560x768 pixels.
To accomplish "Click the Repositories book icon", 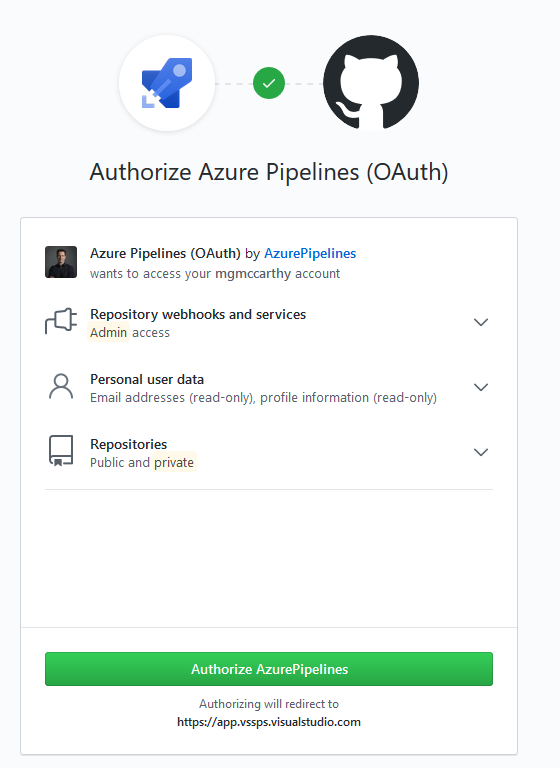I will 61,451.
